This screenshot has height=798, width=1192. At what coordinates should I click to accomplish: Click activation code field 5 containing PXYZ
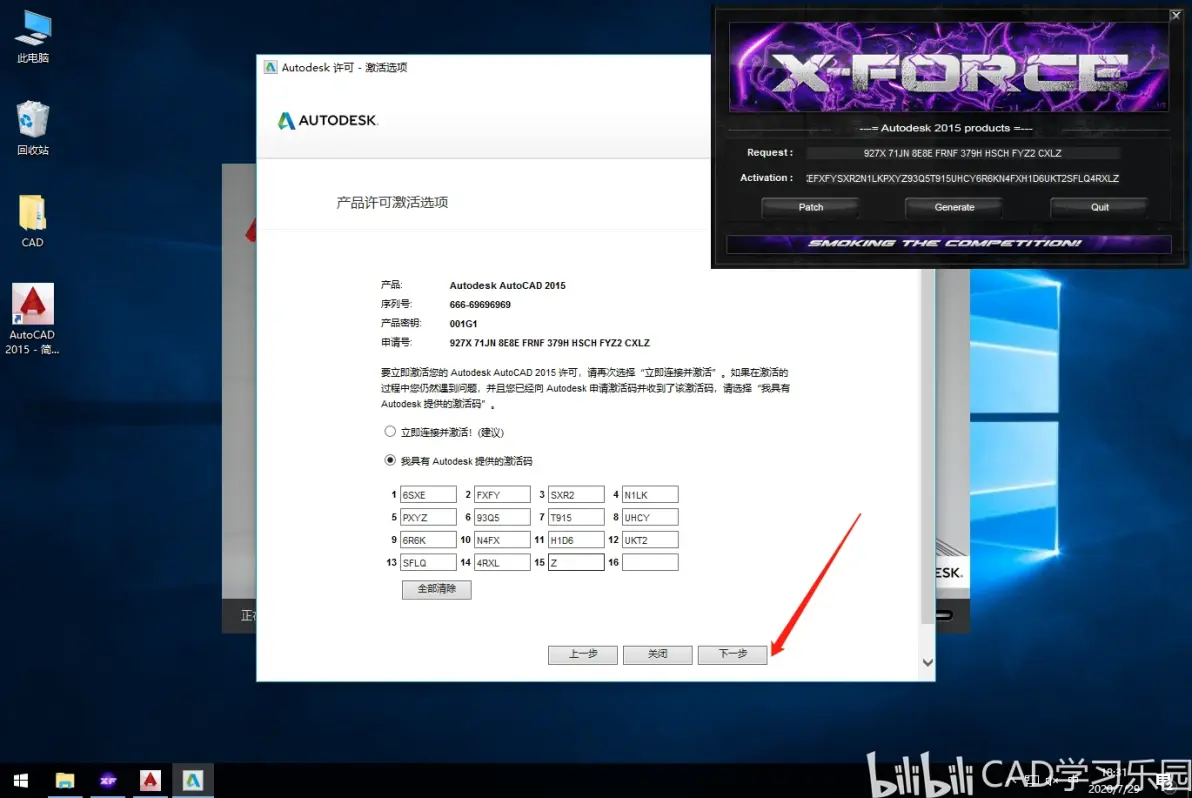[428, 518]
